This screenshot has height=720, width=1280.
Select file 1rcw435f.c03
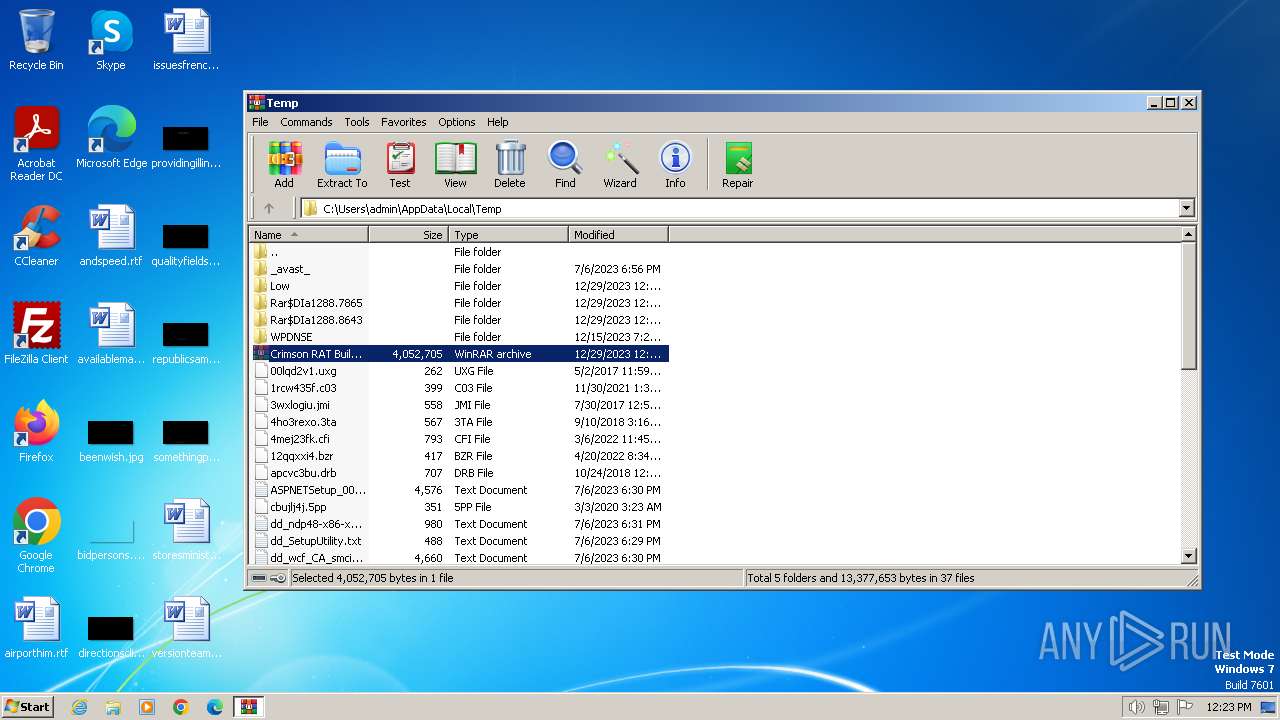(460, 388)
